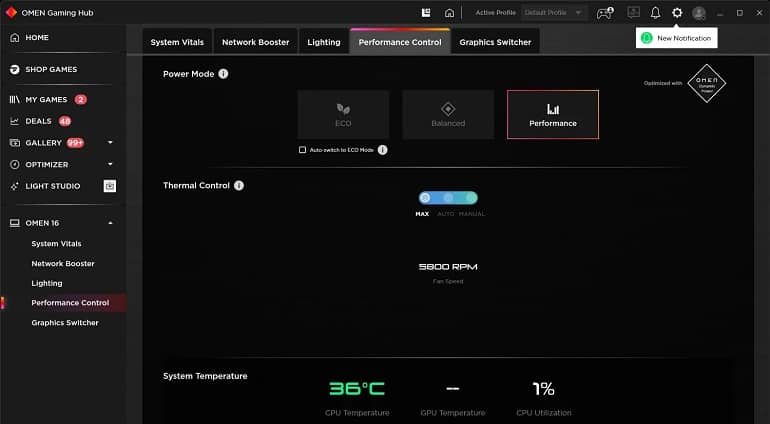Select Balanced power mode

click(x=448, y=114)
